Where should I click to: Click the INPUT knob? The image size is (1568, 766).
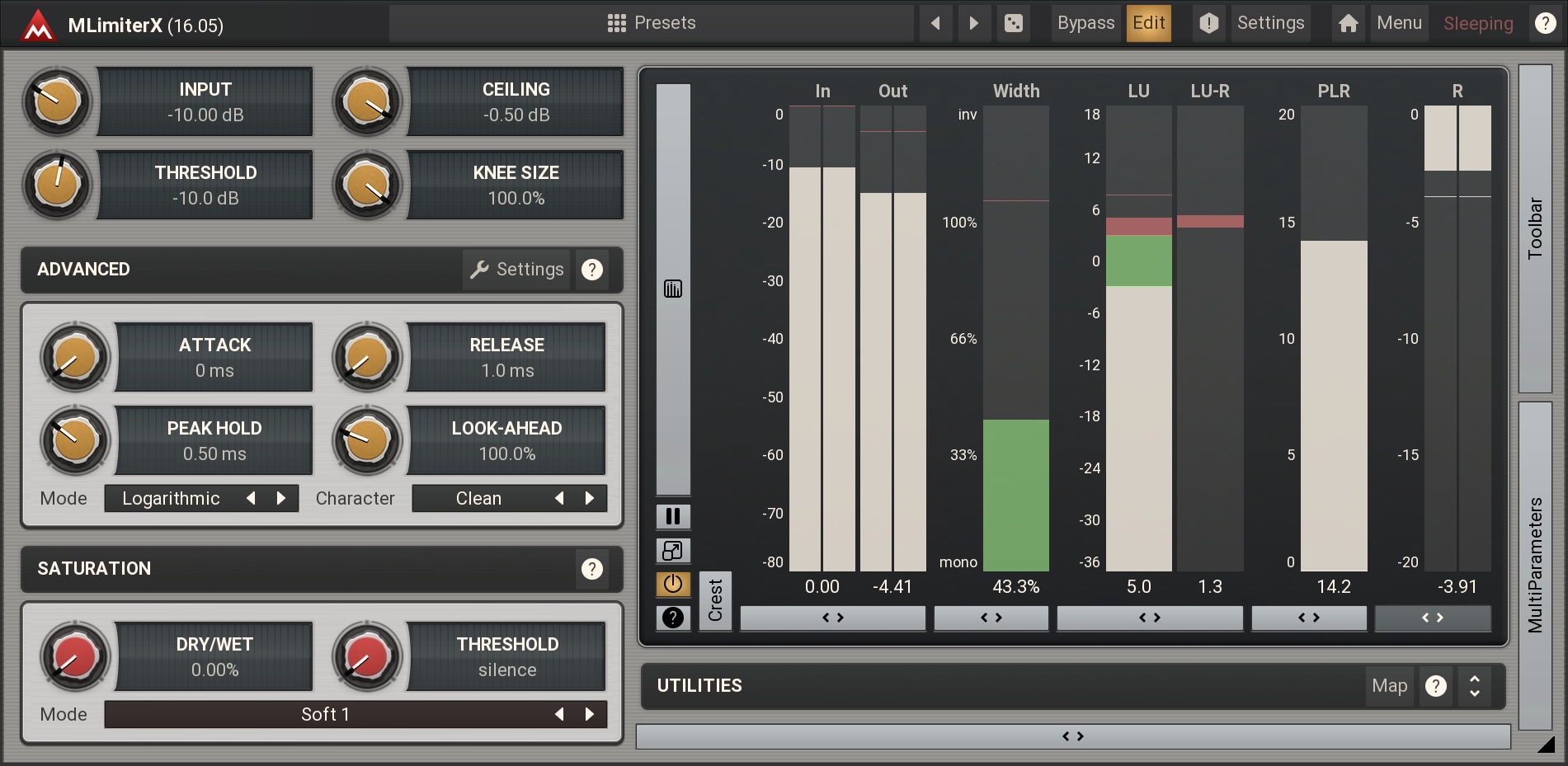click(57, 101)
